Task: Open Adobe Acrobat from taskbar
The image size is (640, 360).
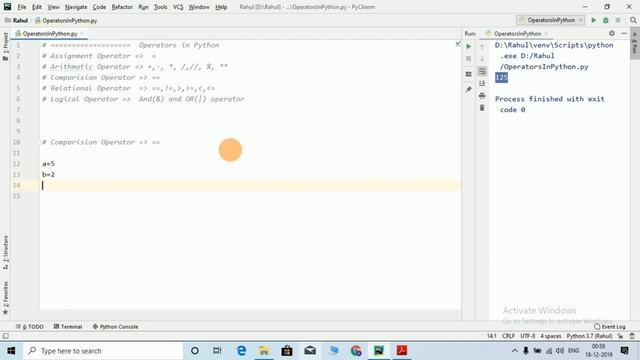Action: point(402,351)
